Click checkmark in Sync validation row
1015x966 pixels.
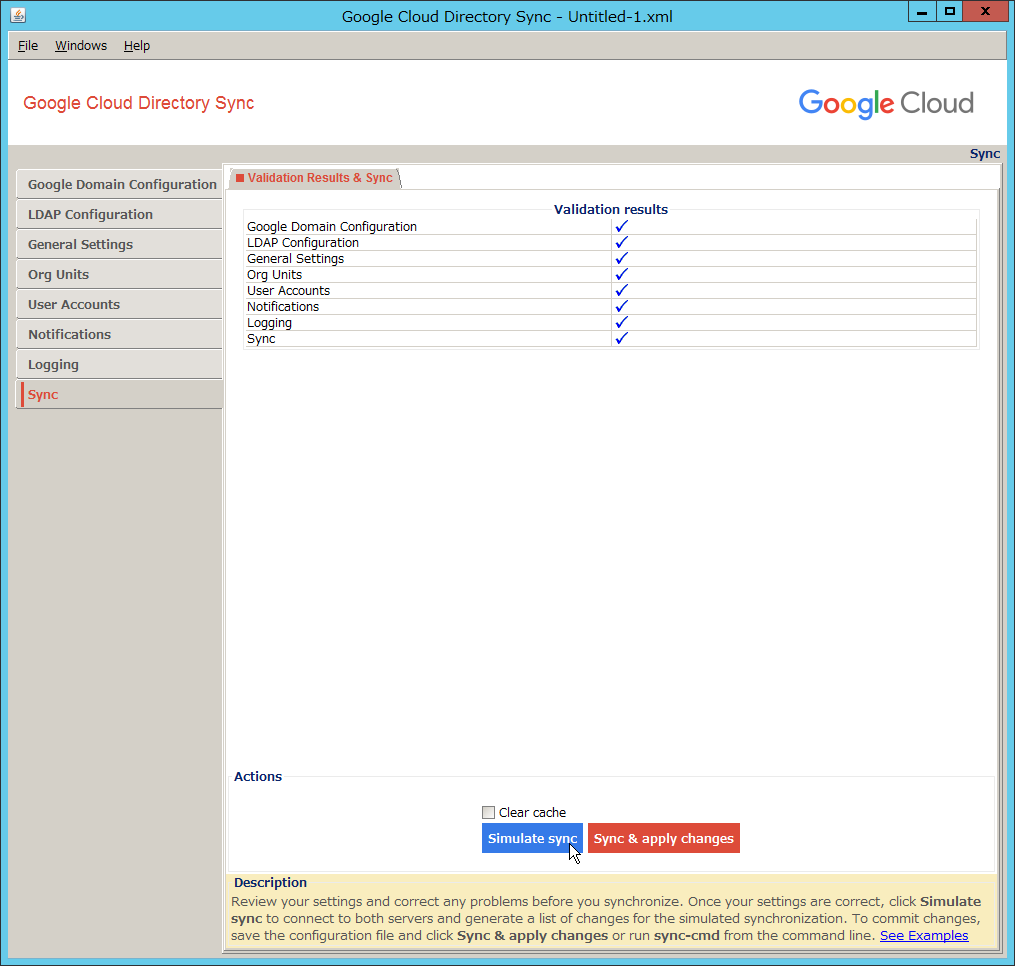click(x=621, y=339)
